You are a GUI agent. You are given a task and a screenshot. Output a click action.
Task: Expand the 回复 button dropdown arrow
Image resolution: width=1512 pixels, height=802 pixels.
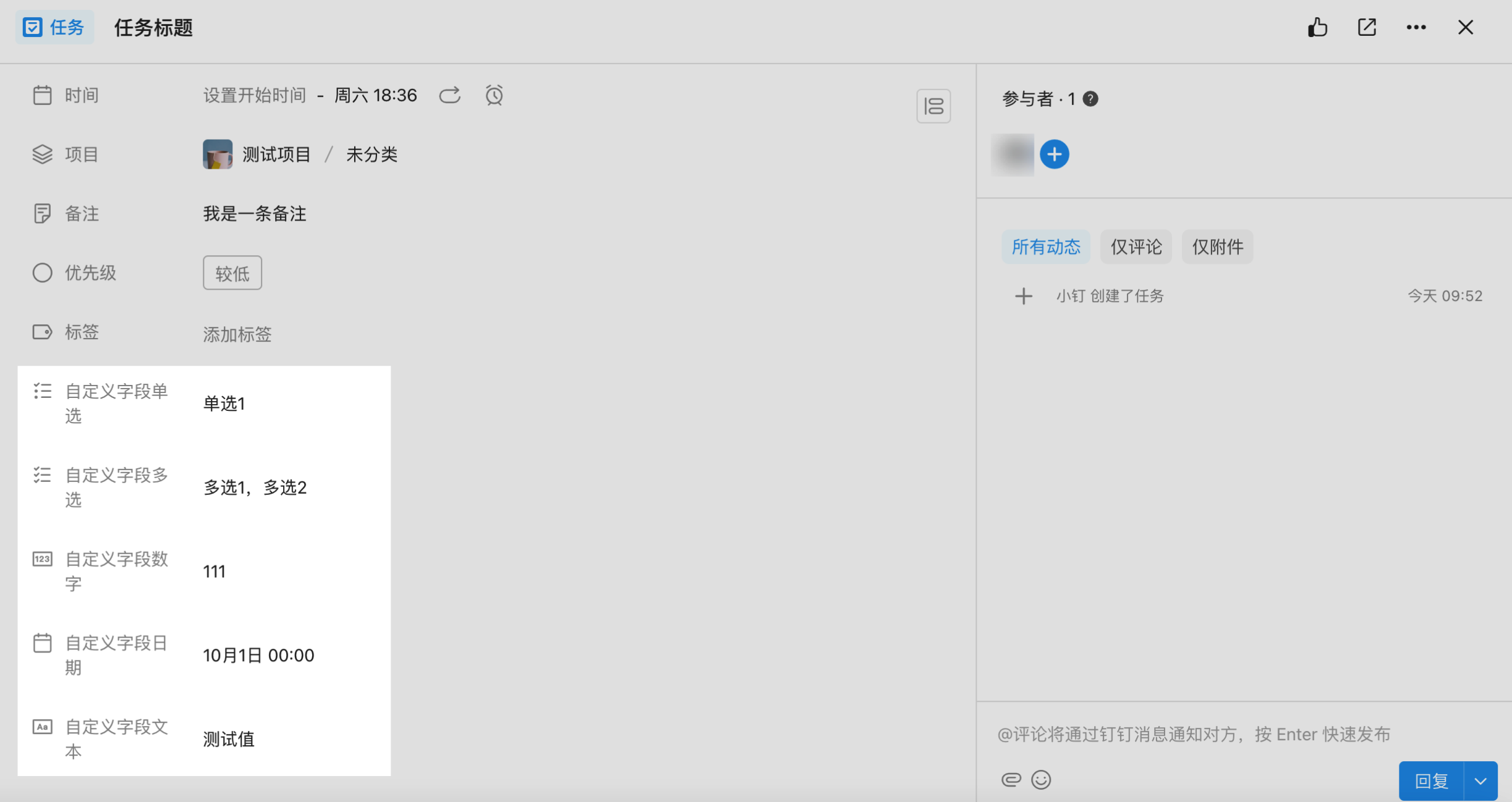click(1480, 781)
